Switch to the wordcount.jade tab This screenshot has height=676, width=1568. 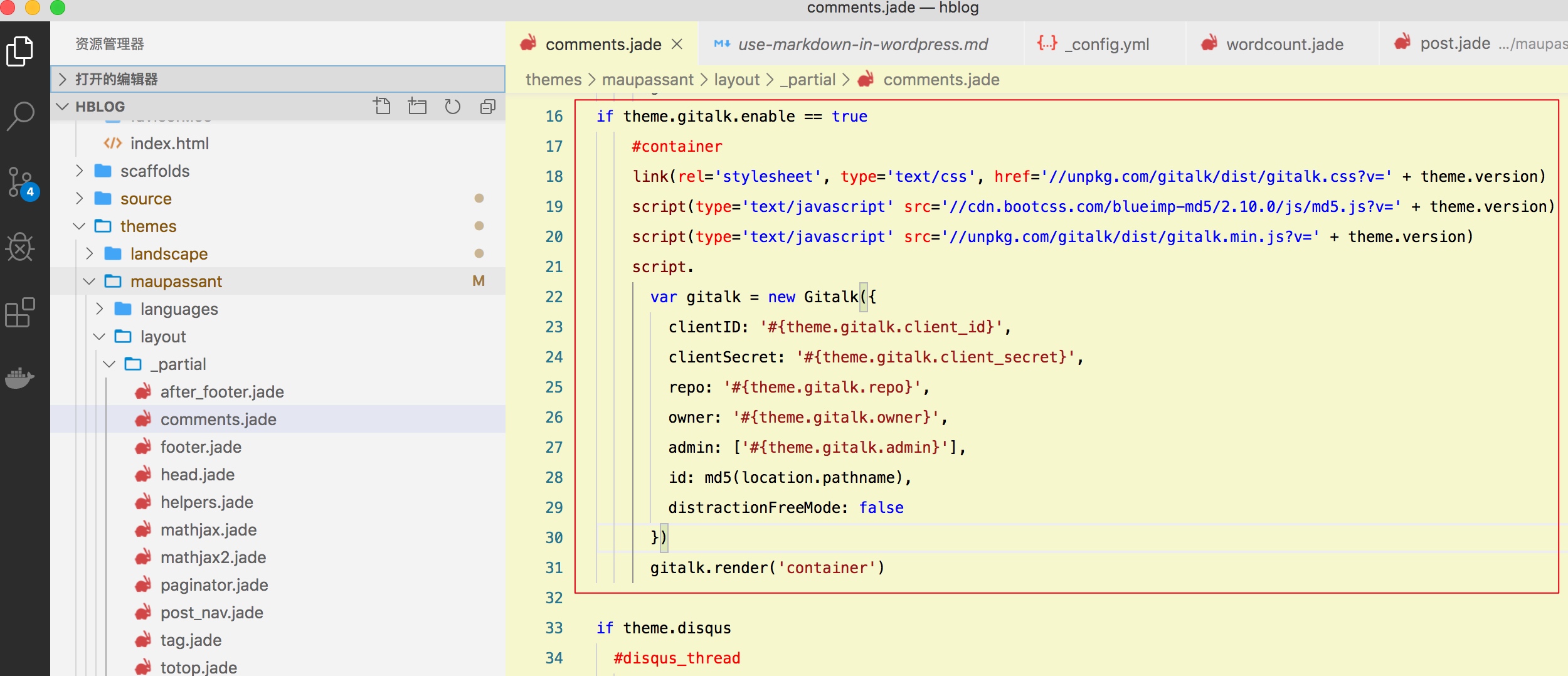tap(1283, 44)
